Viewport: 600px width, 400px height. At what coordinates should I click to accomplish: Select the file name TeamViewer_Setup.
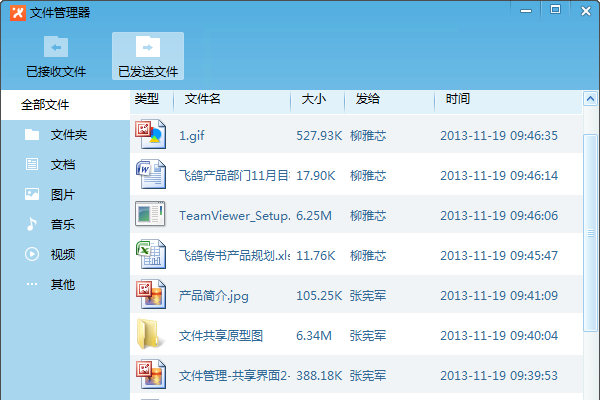coord(235,216)
